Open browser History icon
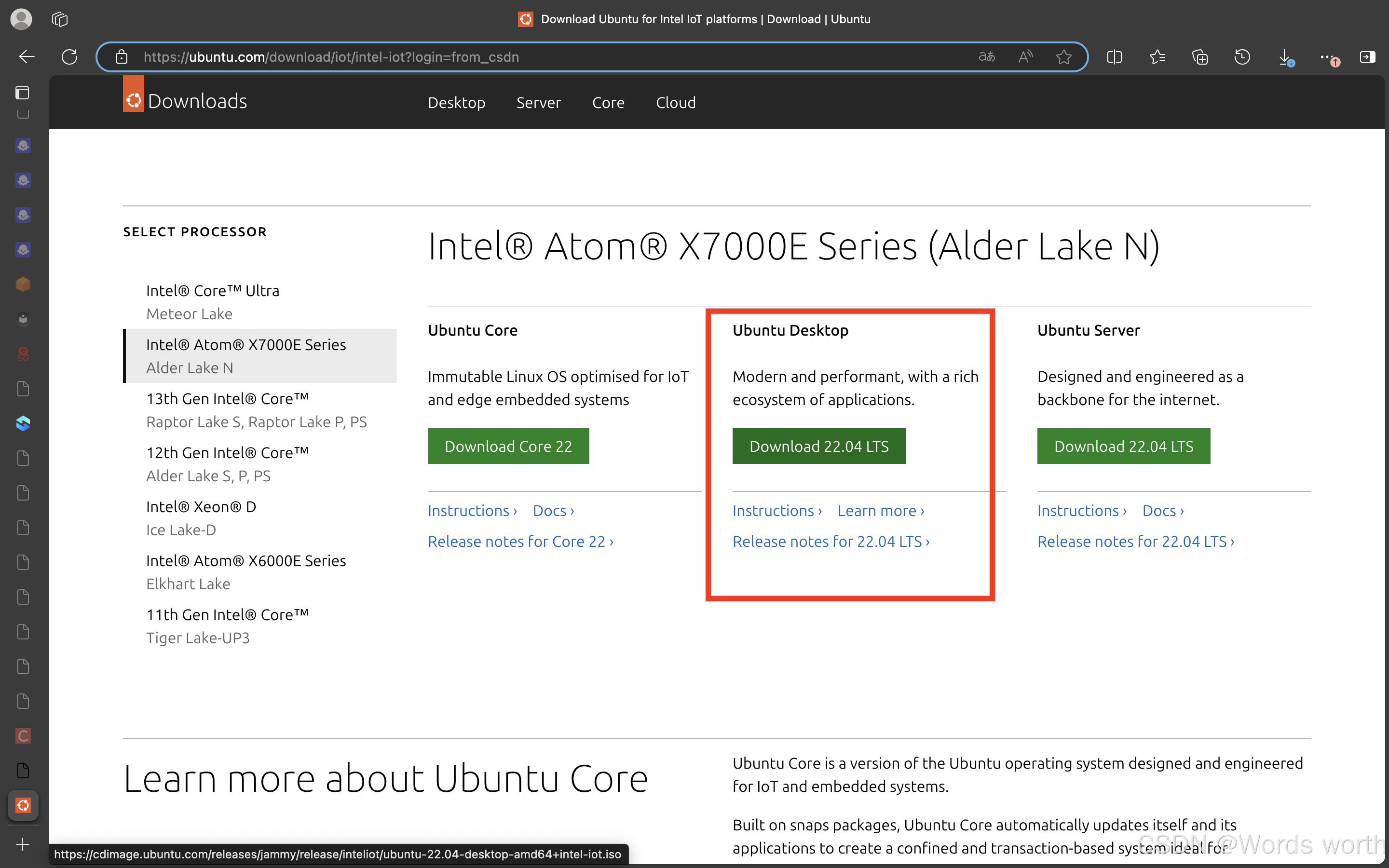The image size is (1389, 868). [x=1242, y=57]
